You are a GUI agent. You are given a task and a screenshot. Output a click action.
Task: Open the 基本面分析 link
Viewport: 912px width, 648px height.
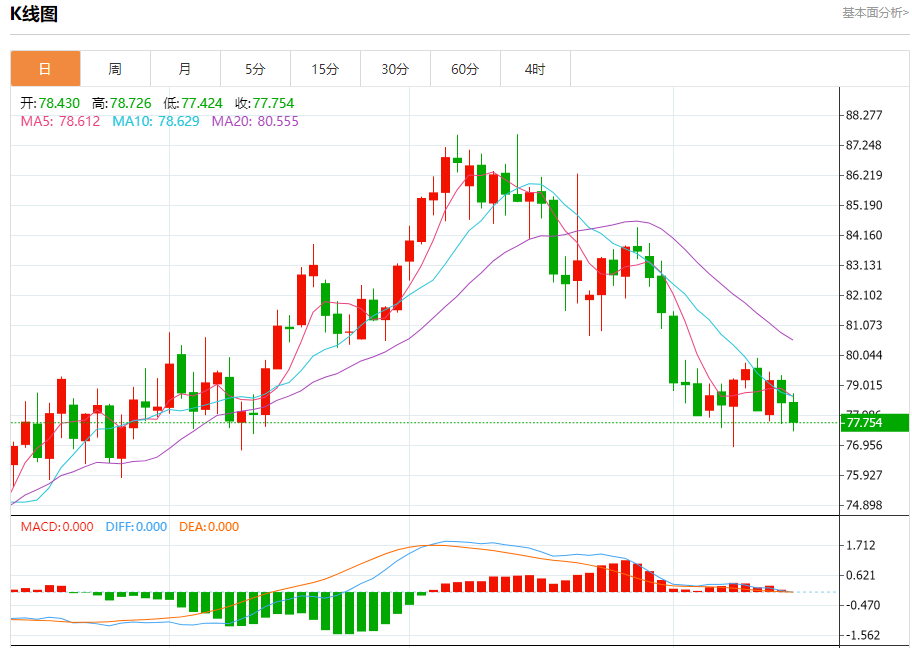coord(875,13)
